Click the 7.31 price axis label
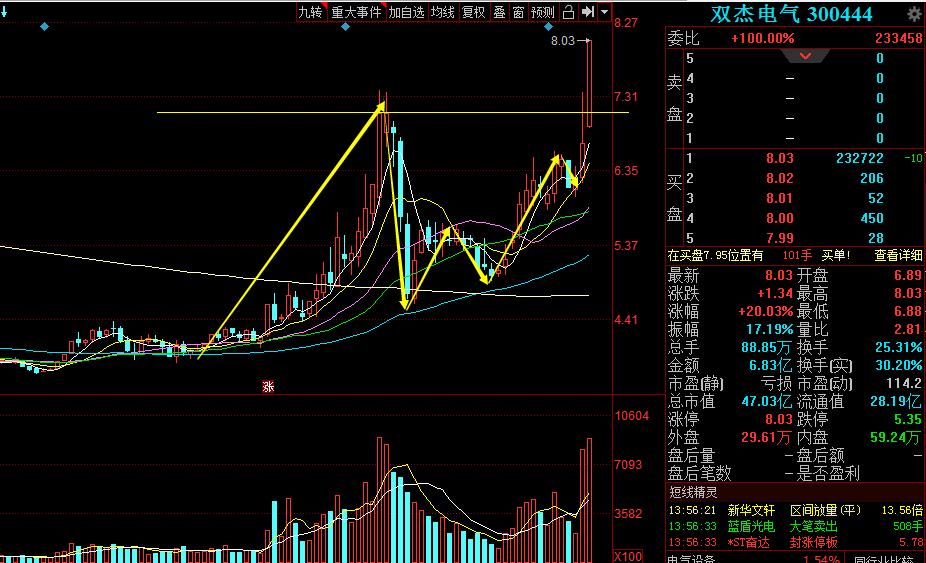Viewport: 926px width, 563px height. point(626,97)
